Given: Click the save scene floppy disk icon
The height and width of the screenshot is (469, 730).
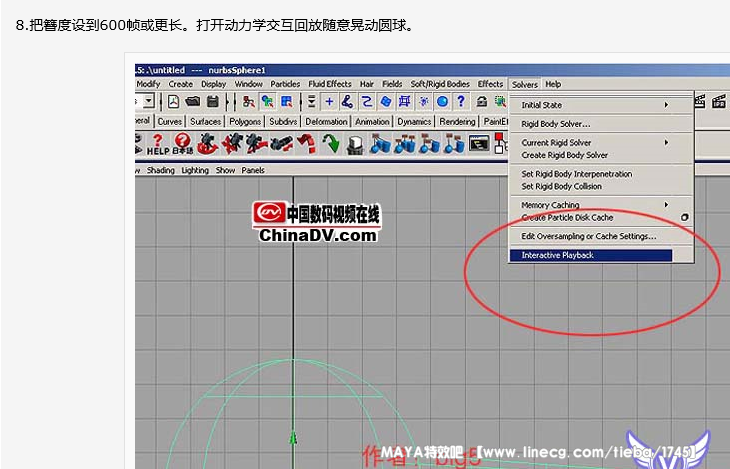Looking at the screenshot, I should (212, 102).
